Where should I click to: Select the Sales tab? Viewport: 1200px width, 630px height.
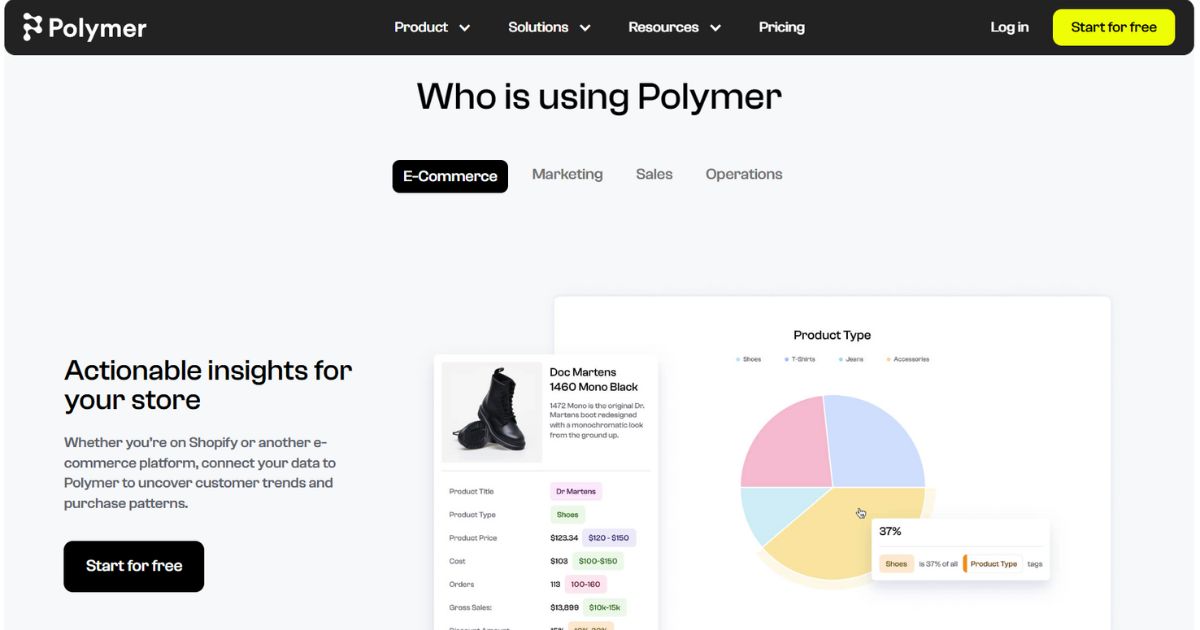654,174
